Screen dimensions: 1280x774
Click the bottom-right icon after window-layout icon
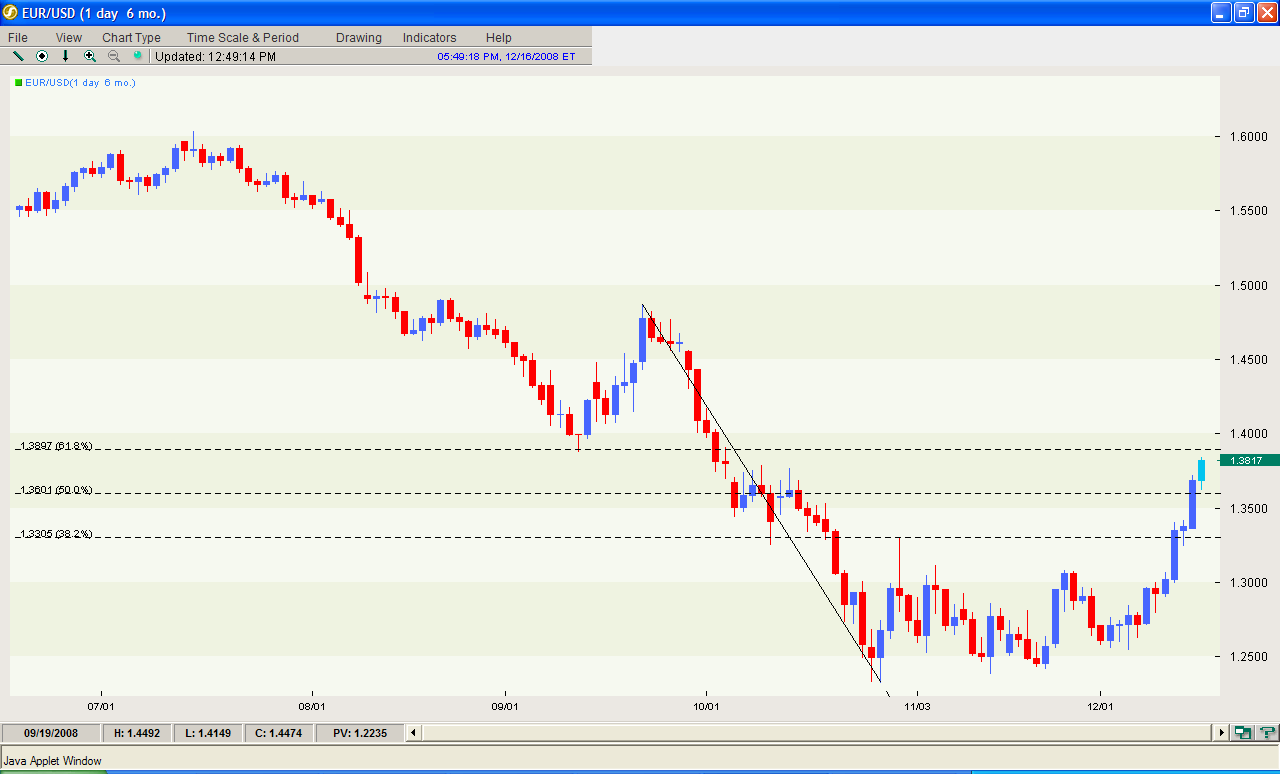point(1267,732)
